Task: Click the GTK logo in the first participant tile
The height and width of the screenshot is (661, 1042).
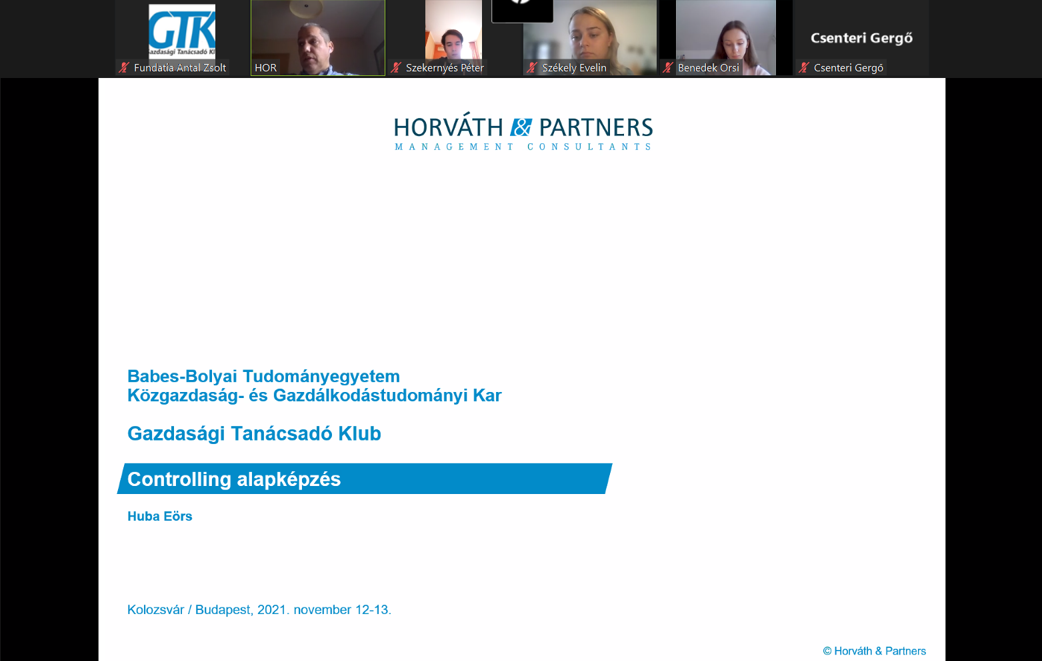Action: pos(182,32)
